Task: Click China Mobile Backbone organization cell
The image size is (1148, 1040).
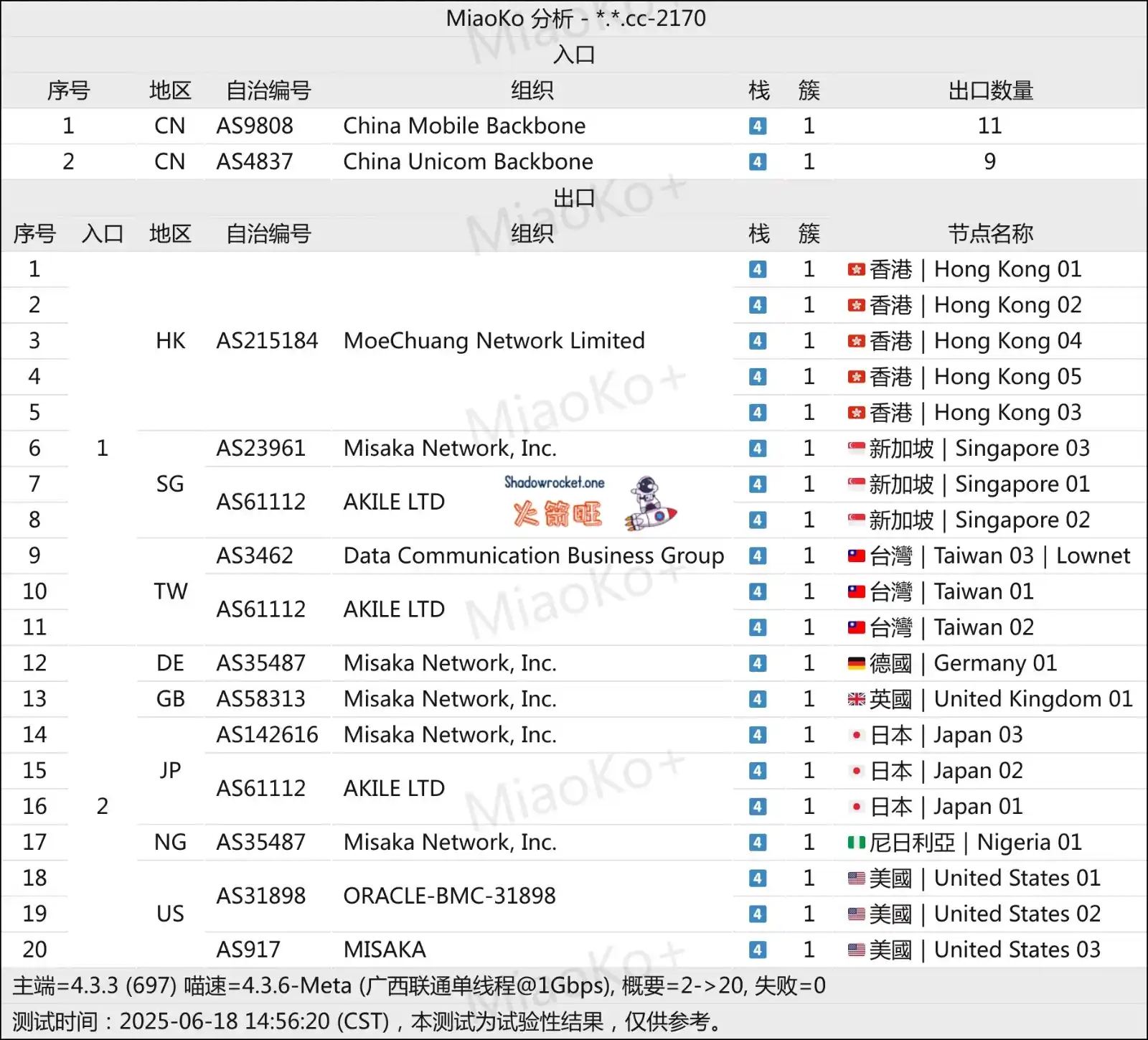Action: 465,126
